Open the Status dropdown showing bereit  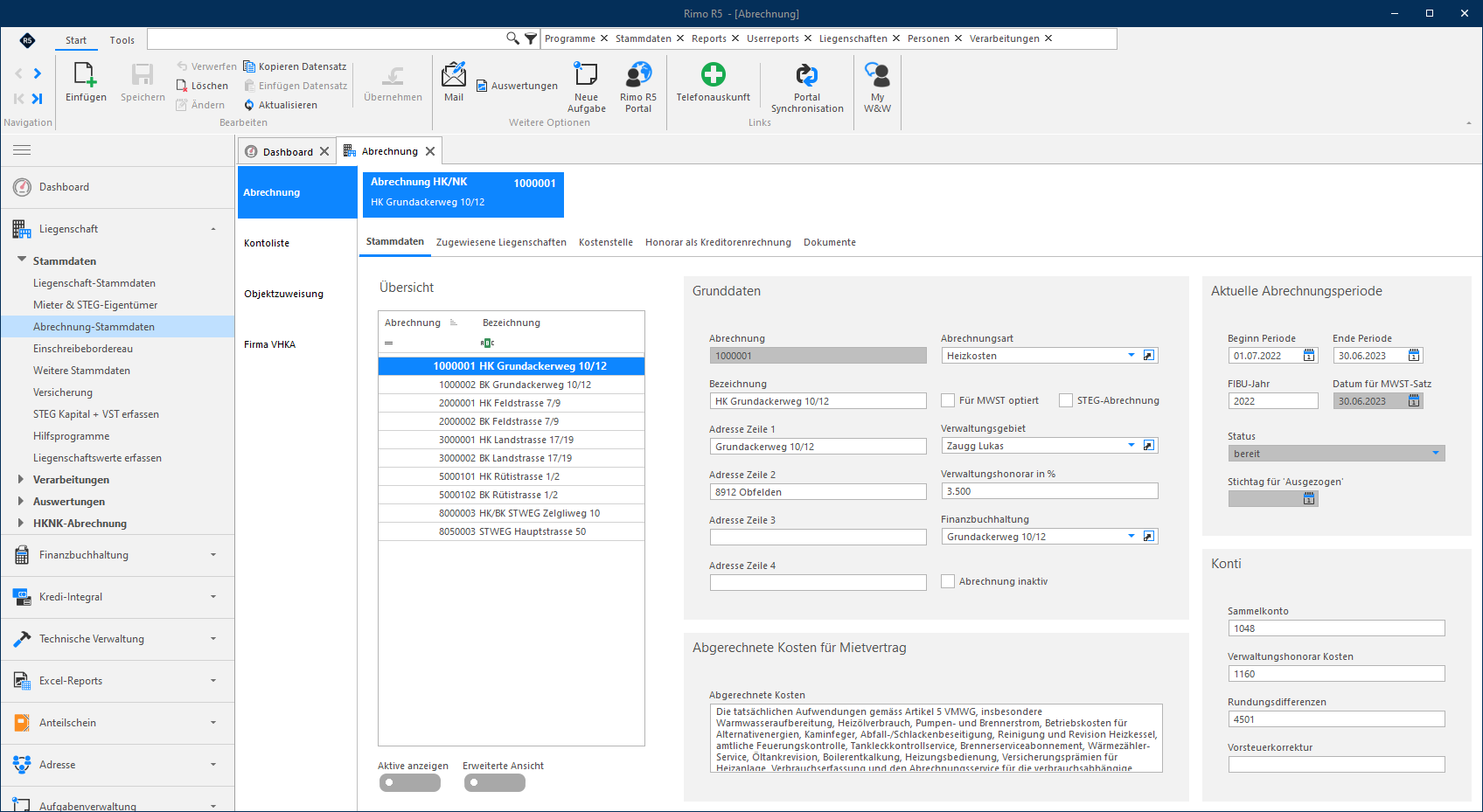point(1435,453)
